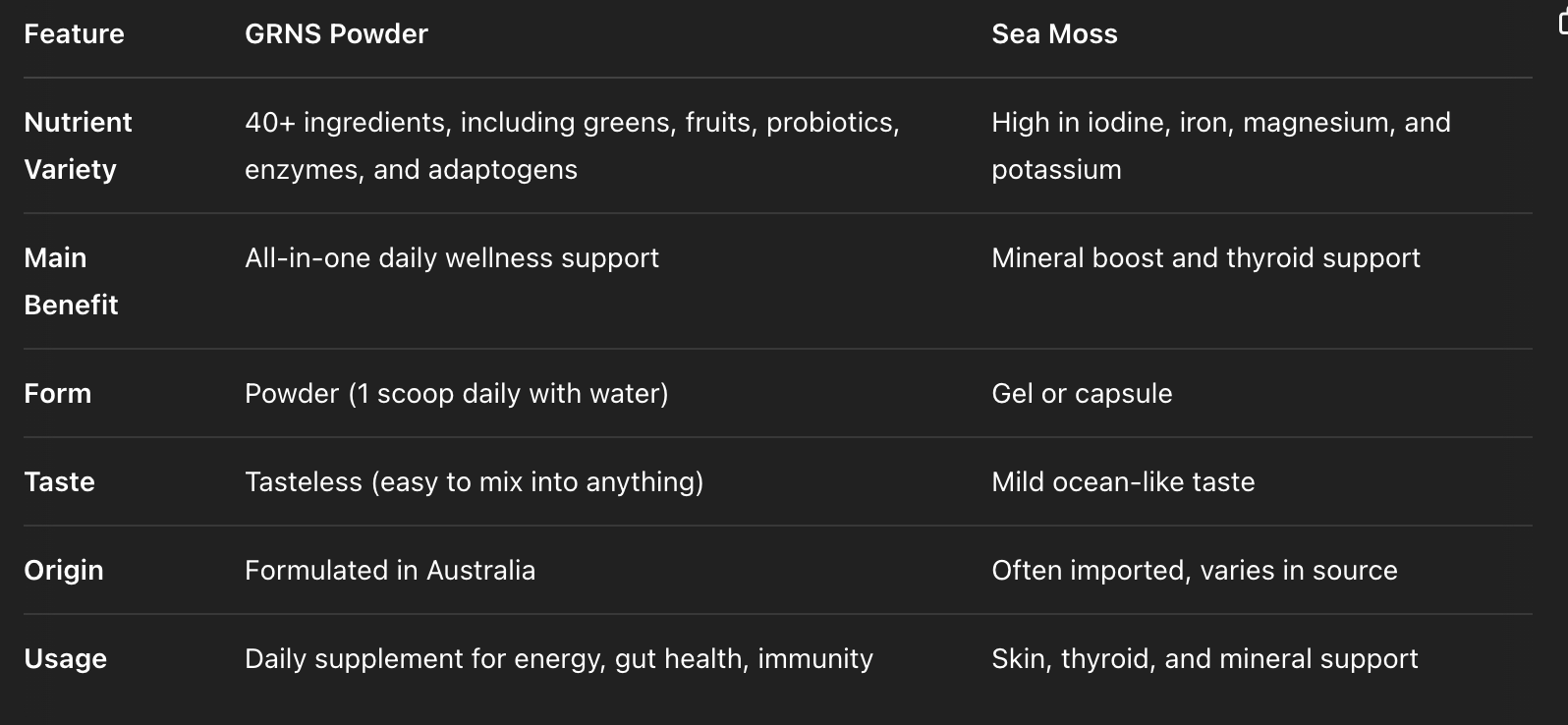The image size is (1568, 725).
Task: Click the Gel or capsule cell
Action: [x=1082, y=394]
